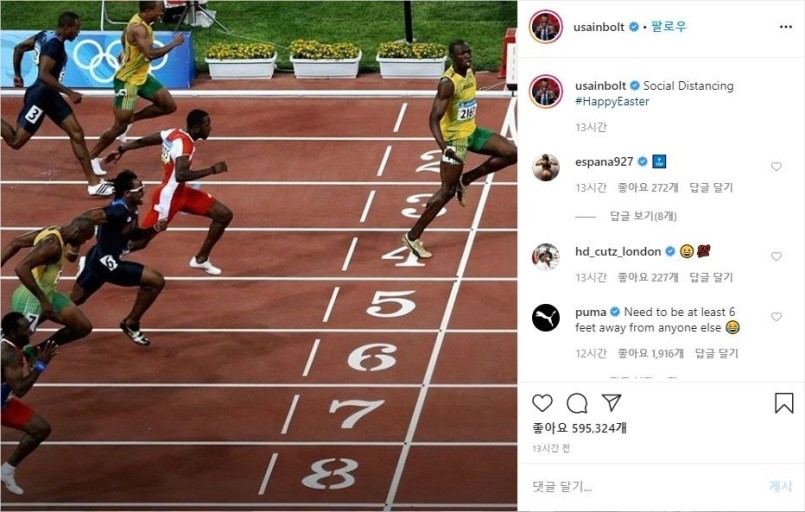Open puma's profile avatar
The height and width of the screenshot is (512, 805).
coord(546,318)
